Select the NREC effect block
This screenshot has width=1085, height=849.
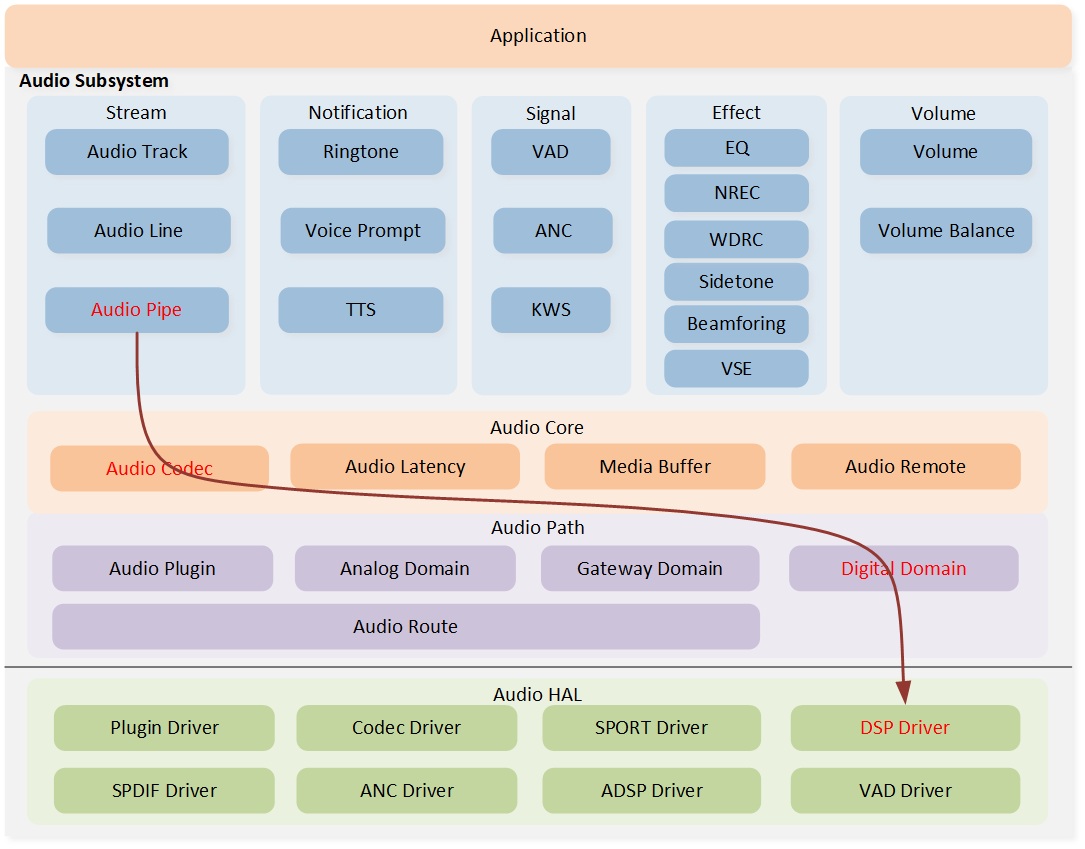736,193
